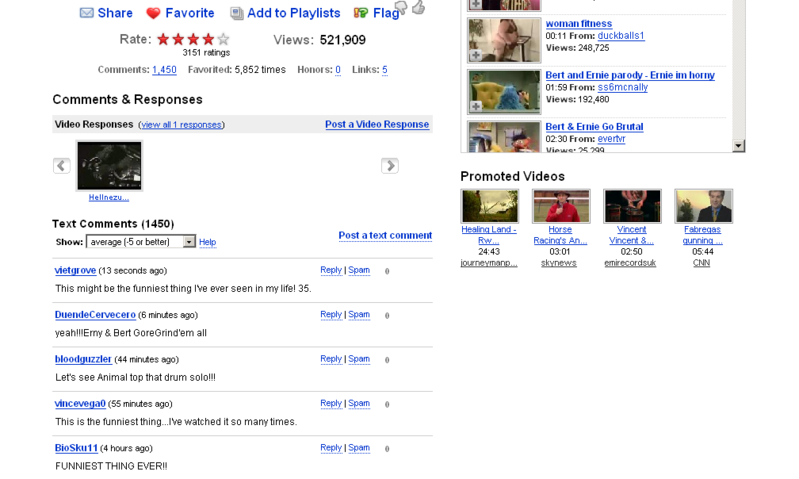Click the Share envelope icon
Viewport: 799px width, 479px height.
tap(87, 13)
